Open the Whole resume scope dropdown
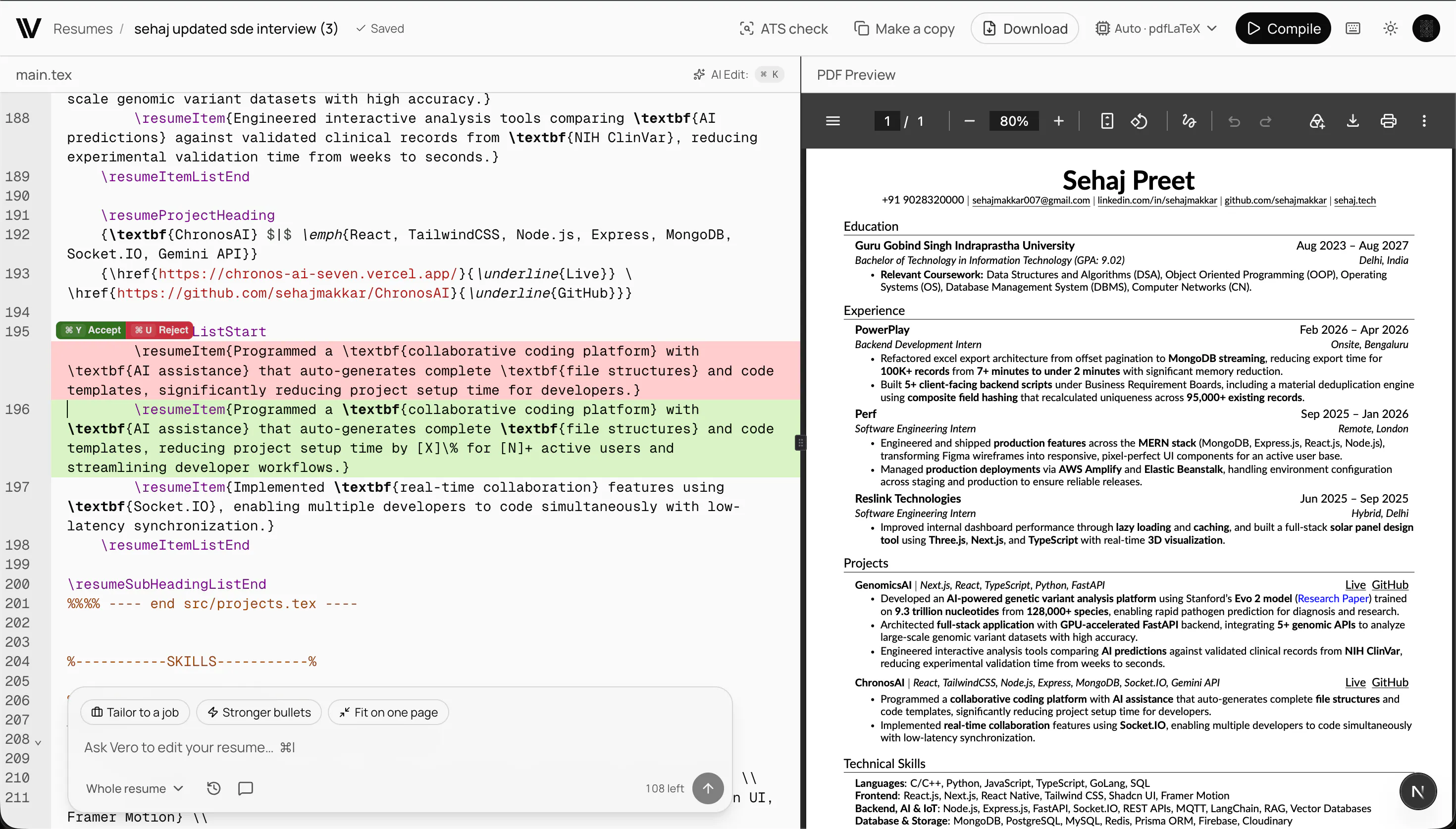Screen dimensions: 1456x829 pos(134,788)
